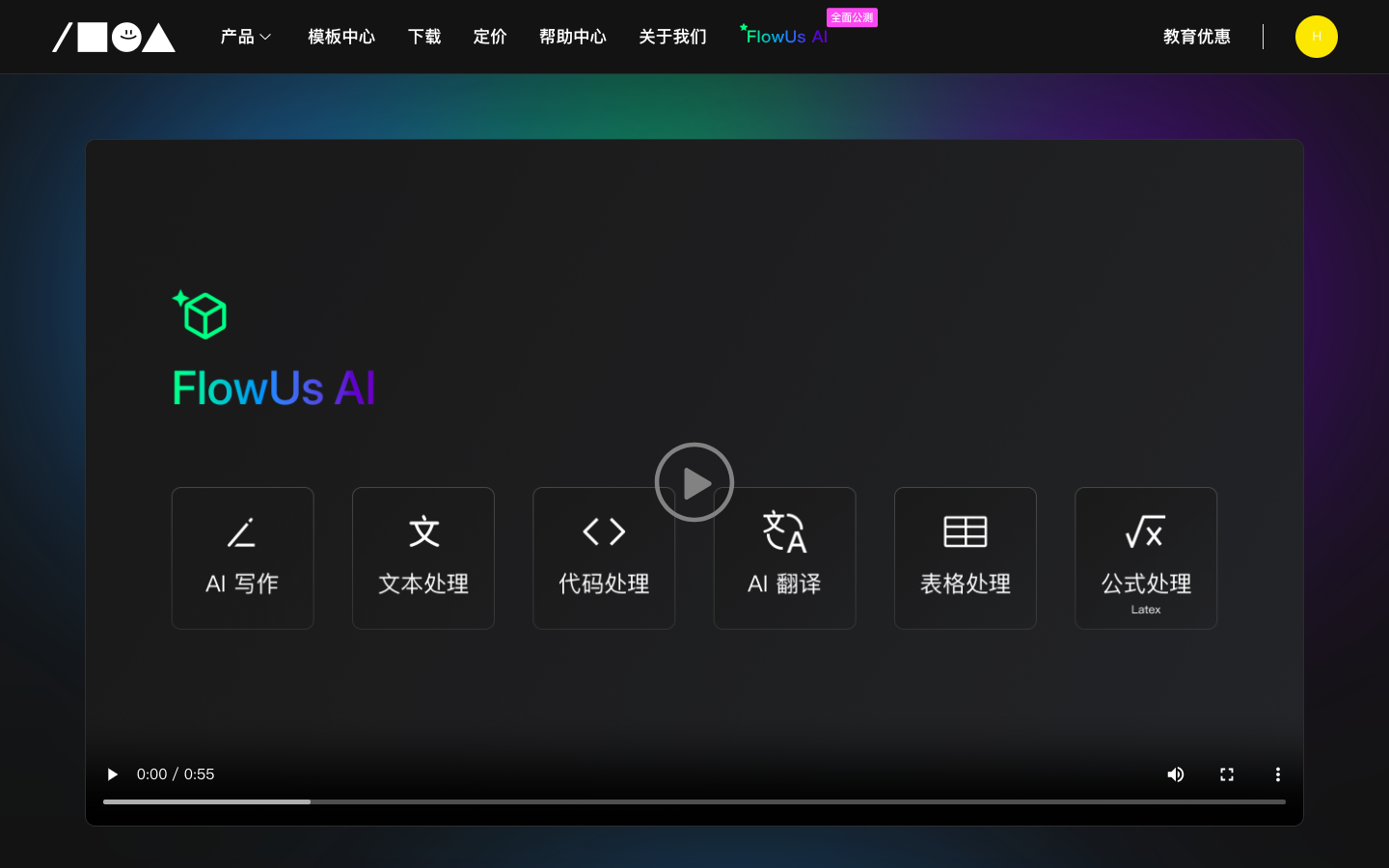The width and height of the screenshot is (1389, 868).
Task: Click the Latex label
Action: click(1146, 610)
